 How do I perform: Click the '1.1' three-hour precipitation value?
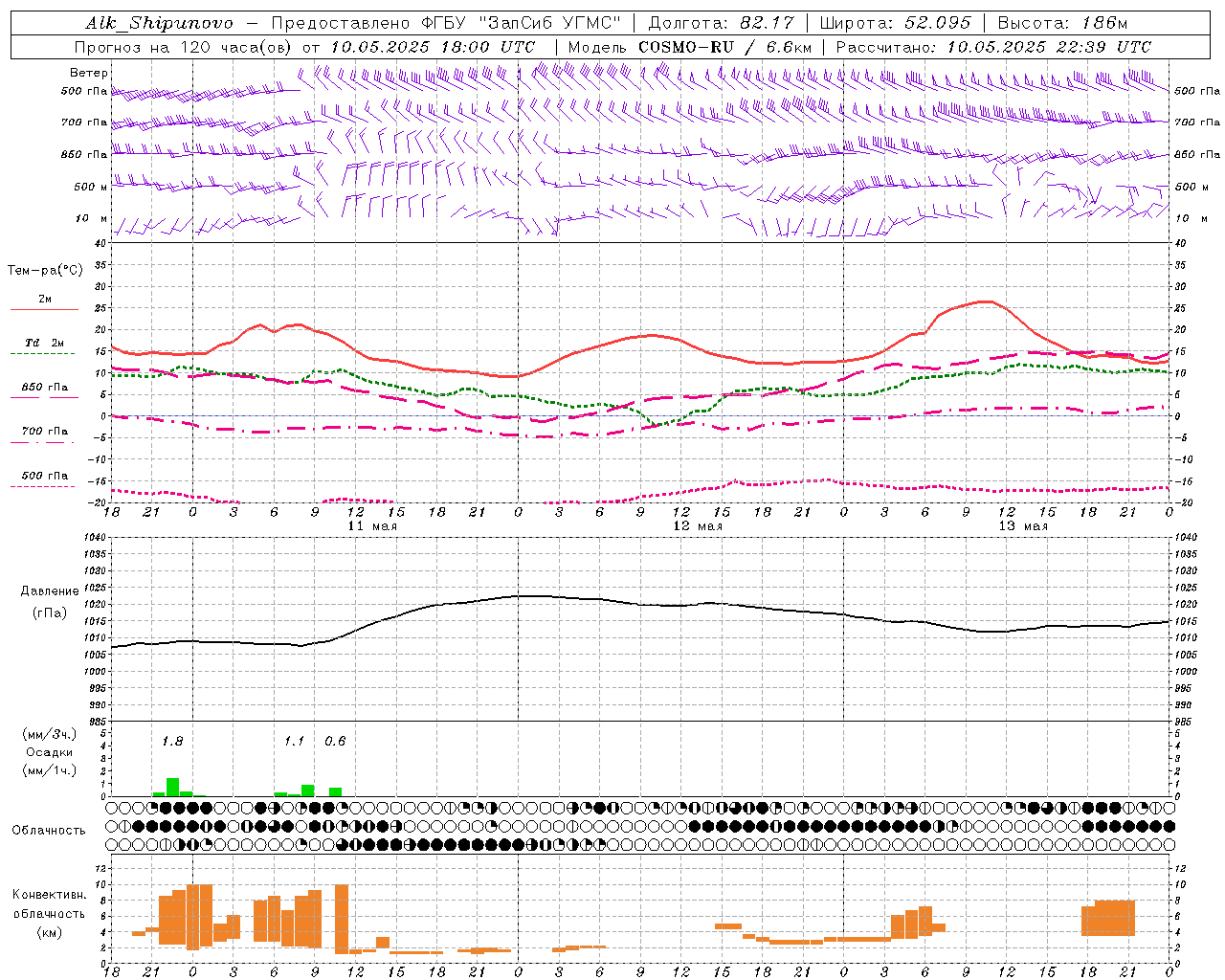pos(294,741)
